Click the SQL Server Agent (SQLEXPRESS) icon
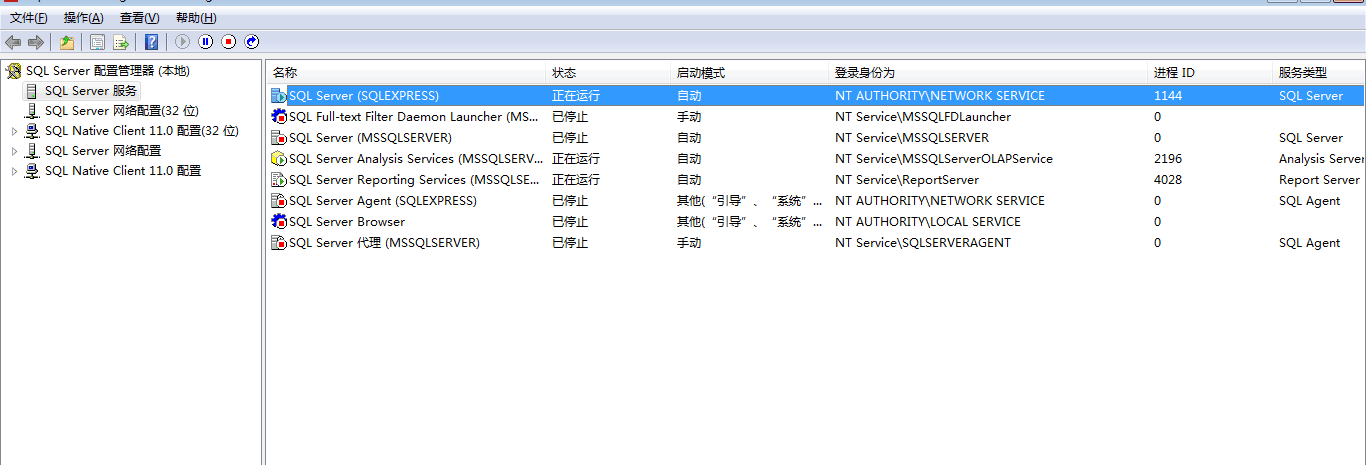The height and width of the screenshot is (465, 1366). (279, 201)
